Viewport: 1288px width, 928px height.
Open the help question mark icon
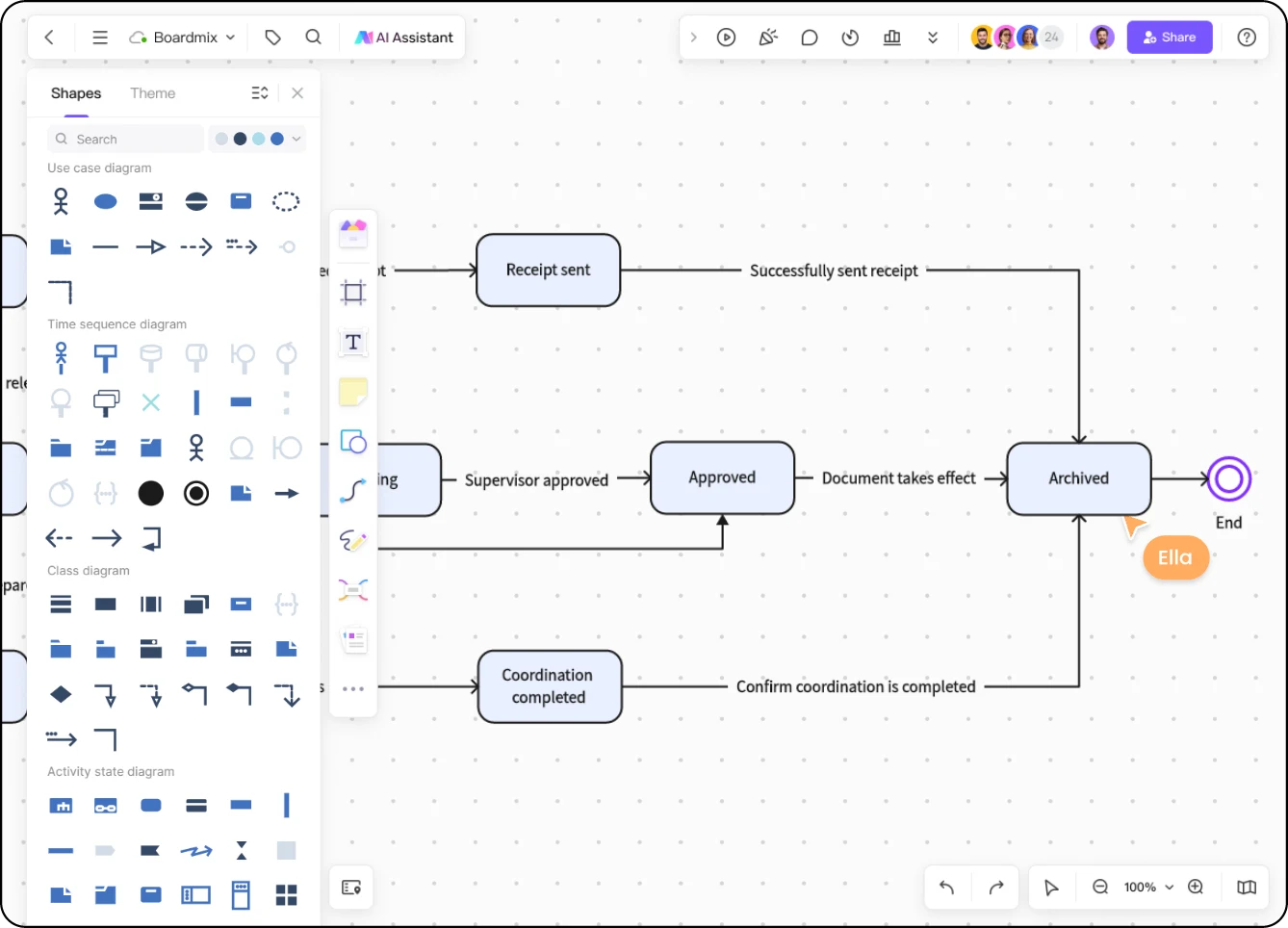(1247, 38)
